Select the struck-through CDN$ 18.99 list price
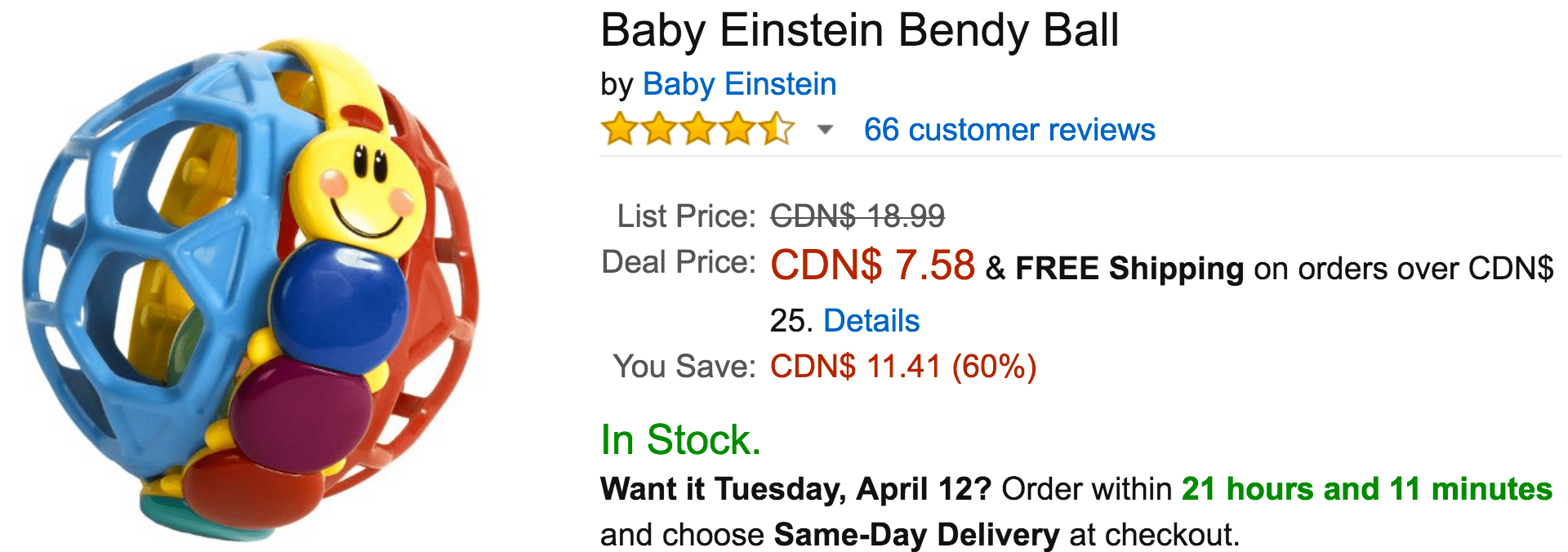1568x552 pixels. point(857,216)
